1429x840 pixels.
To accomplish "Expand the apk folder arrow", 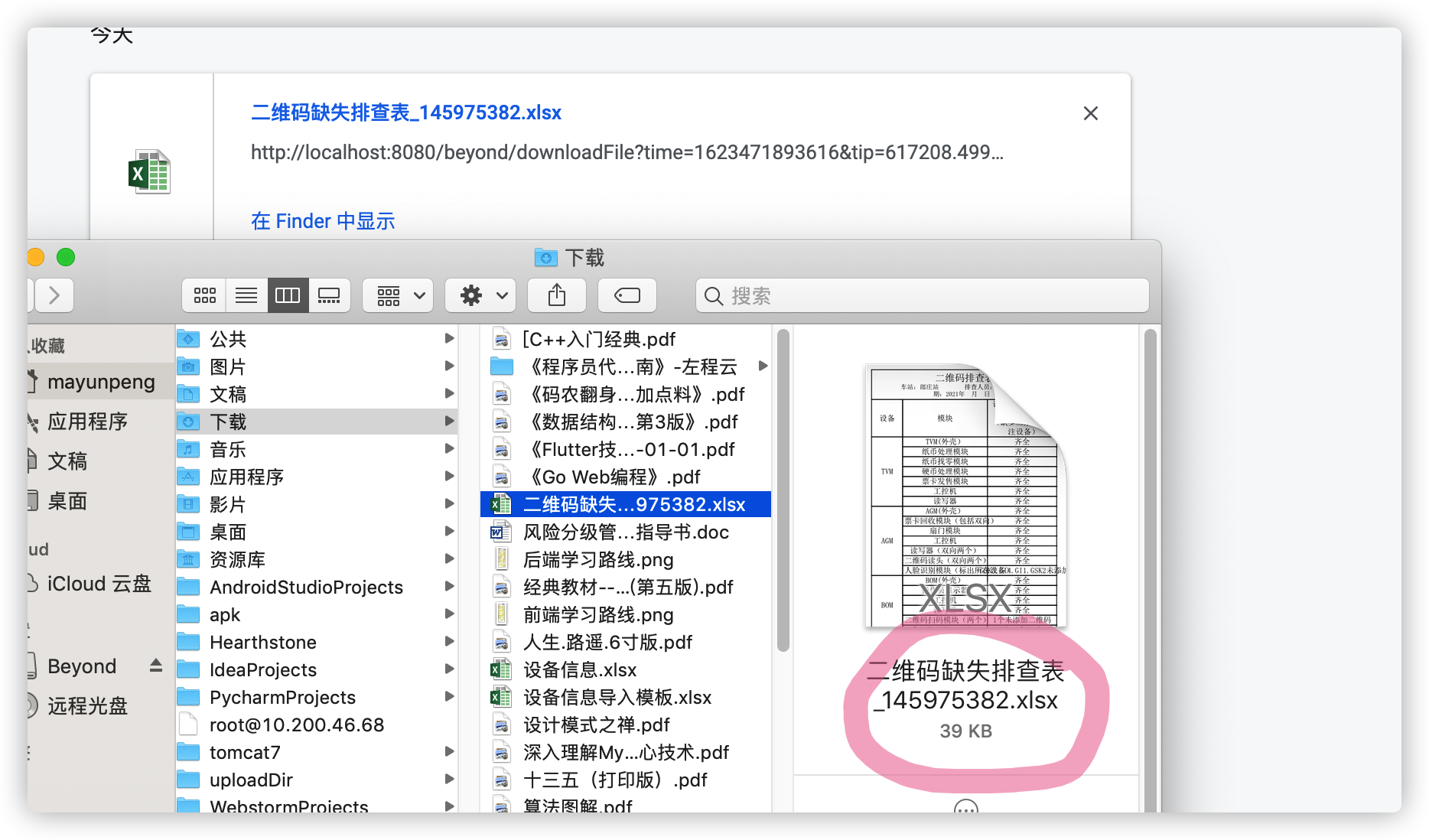I will pos(450,614).
